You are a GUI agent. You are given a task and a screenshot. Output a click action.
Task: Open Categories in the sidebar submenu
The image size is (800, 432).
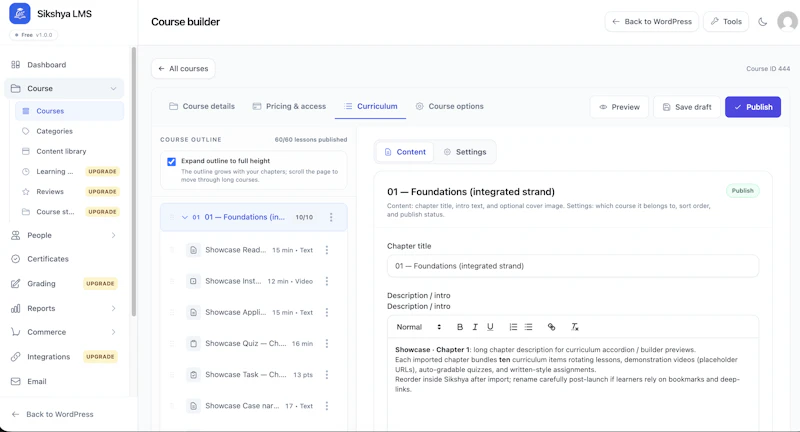70,131
